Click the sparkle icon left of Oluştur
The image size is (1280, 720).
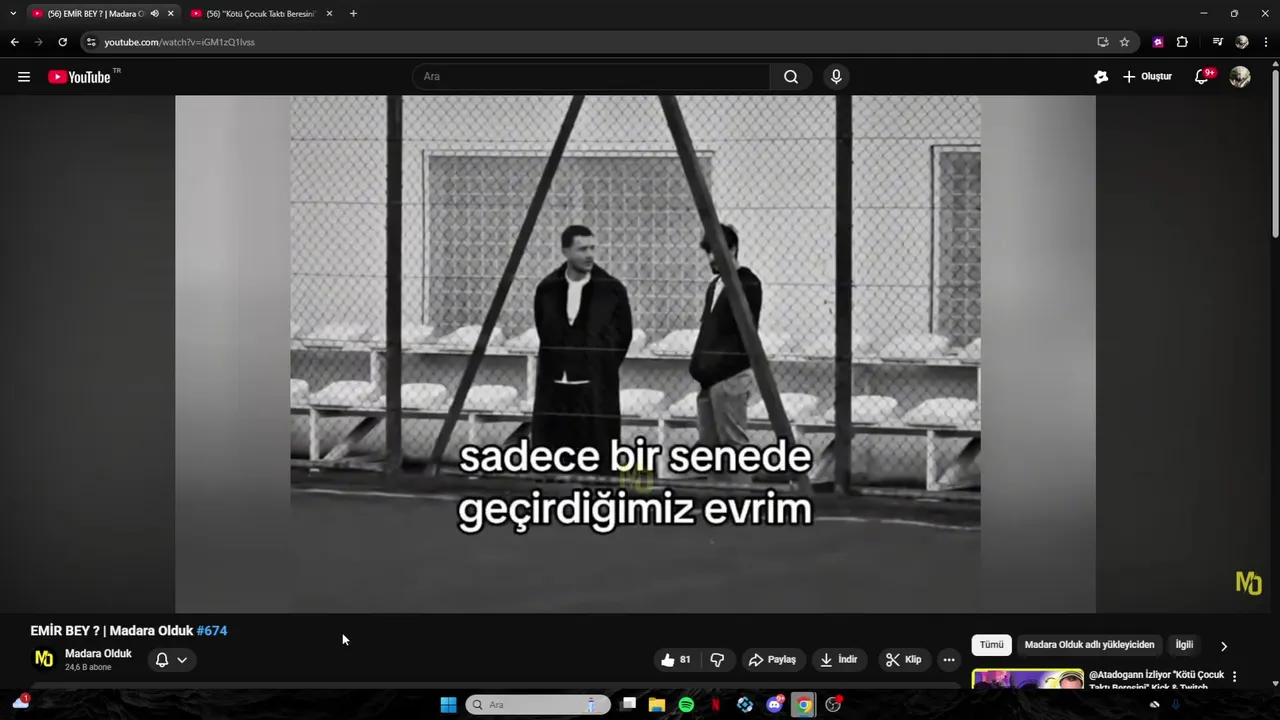[x=1101, y=77]
